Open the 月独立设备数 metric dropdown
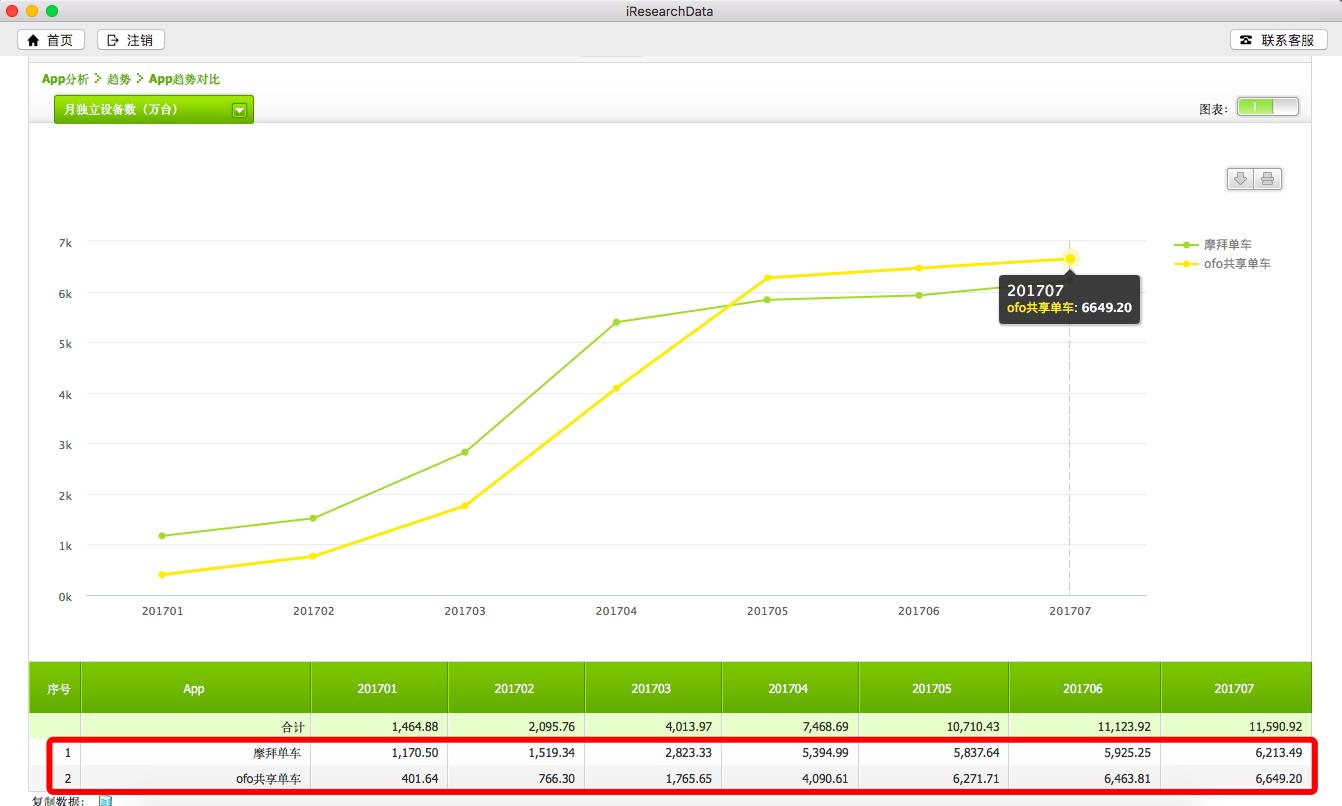This screenshot has height=806, width=1342. [x=154, y=110]
